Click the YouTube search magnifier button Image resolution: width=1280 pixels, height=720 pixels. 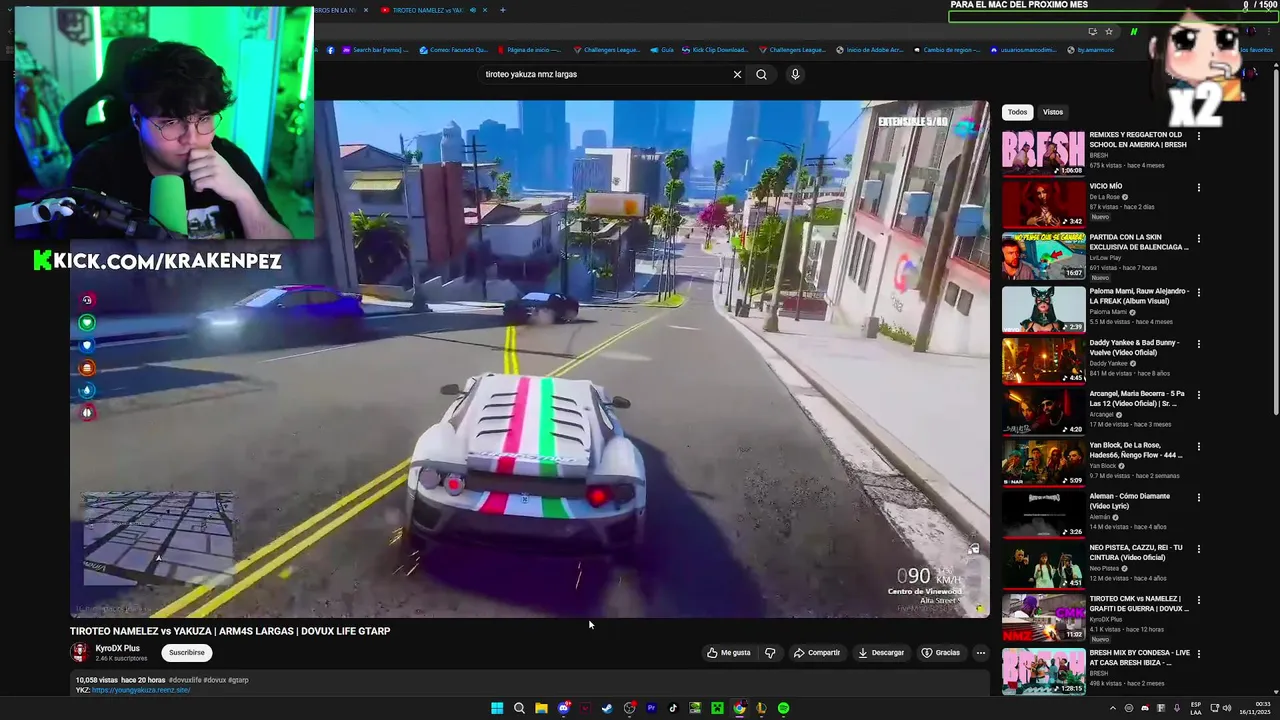pos(761,74)
